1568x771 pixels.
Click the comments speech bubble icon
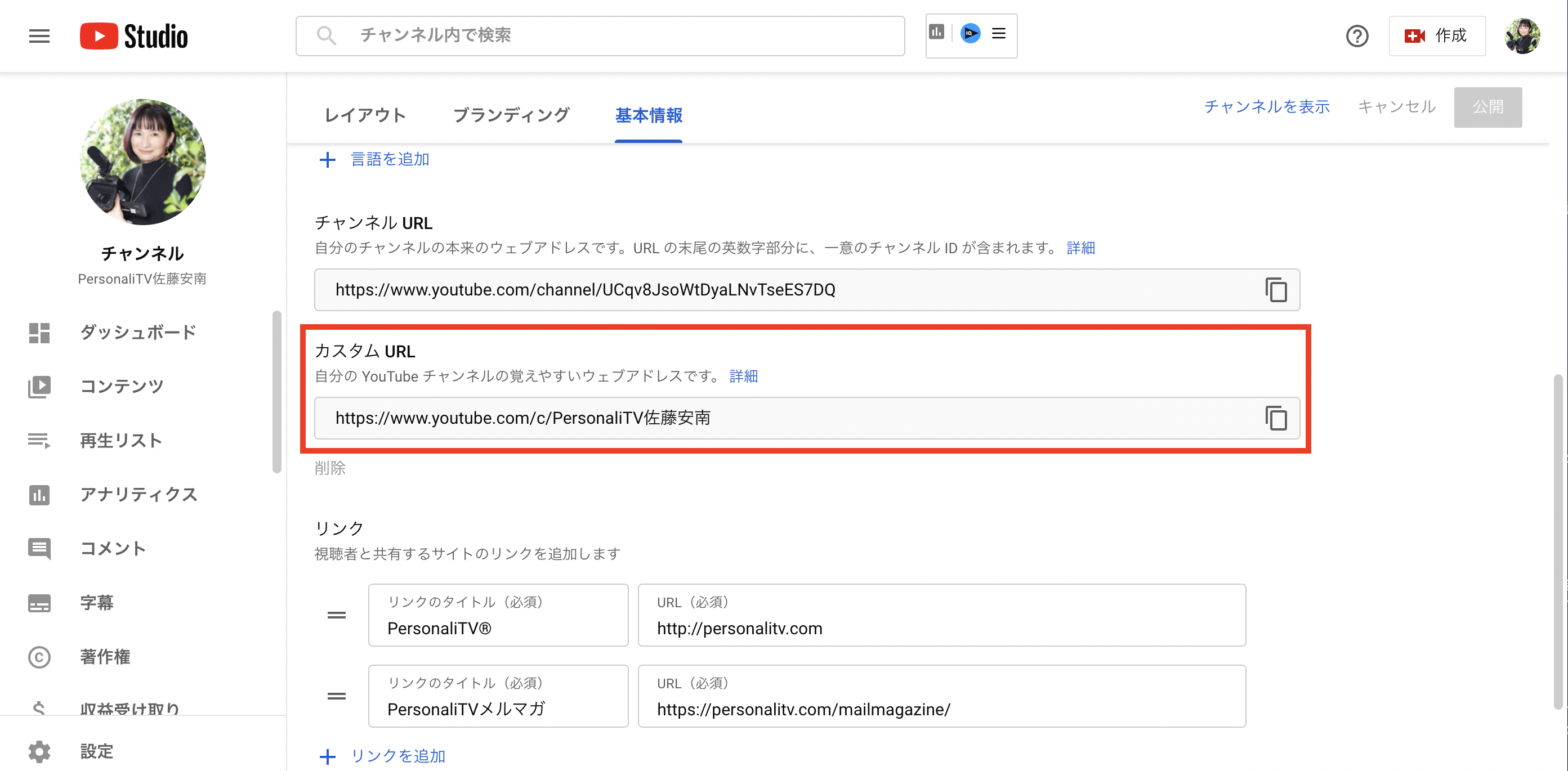[39, 549]
